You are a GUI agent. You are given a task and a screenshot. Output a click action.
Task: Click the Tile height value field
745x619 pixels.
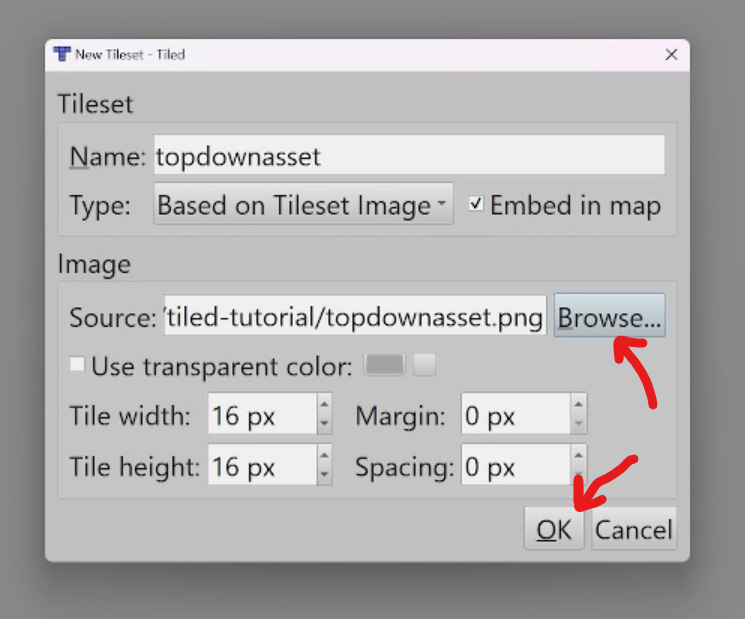[262, 466]
